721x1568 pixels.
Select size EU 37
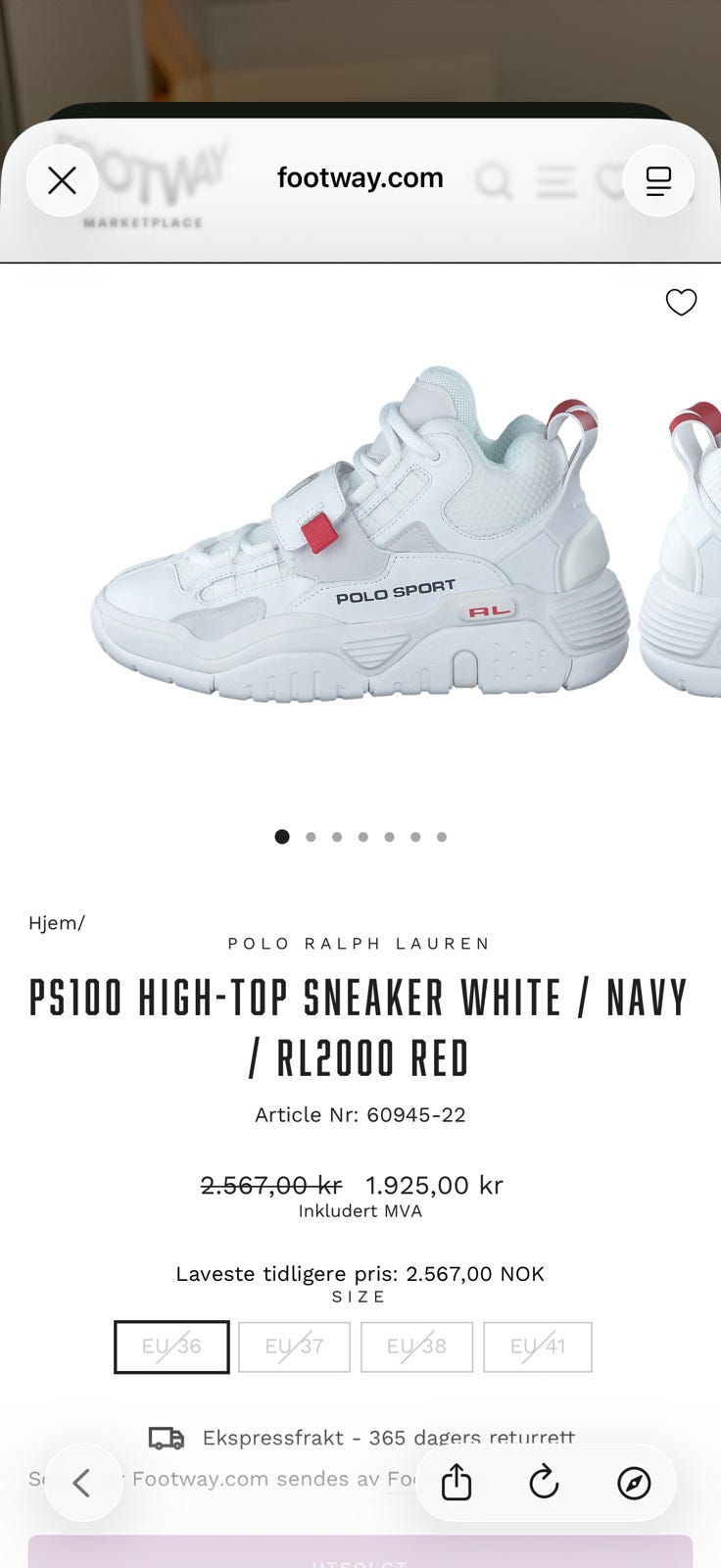294,1347
